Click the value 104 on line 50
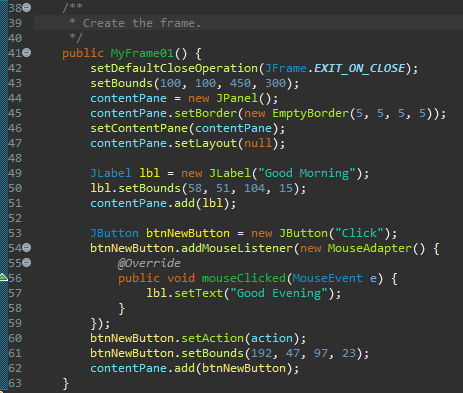This screenshot has width=463, height=393. point(254,188)
